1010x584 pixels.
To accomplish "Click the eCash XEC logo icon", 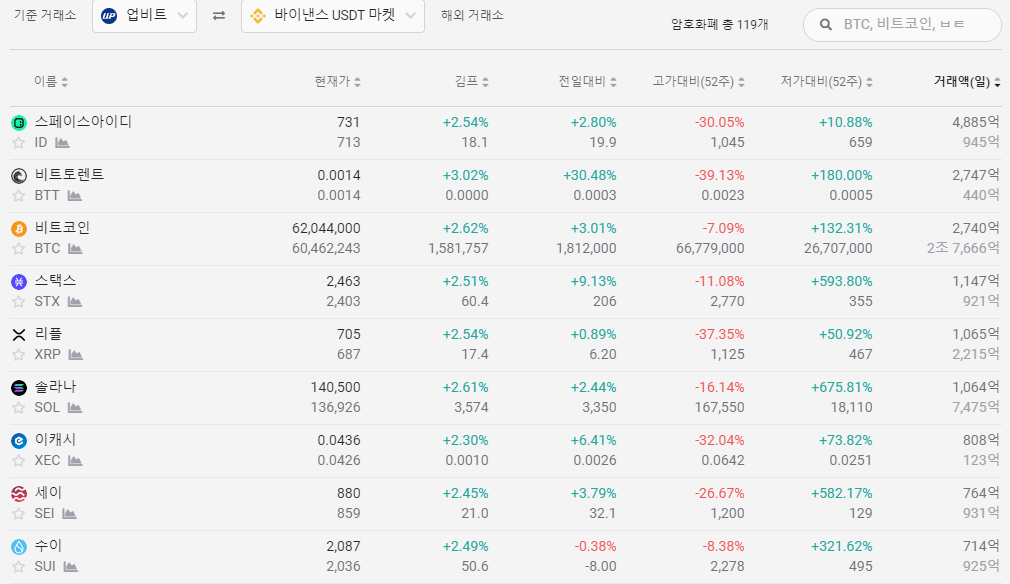I will 19,440.
